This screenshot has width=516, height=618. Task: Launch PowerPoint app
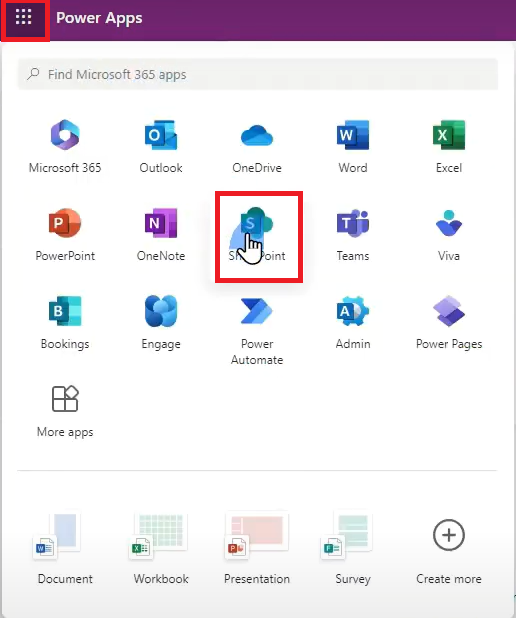(x=65, y=235)
